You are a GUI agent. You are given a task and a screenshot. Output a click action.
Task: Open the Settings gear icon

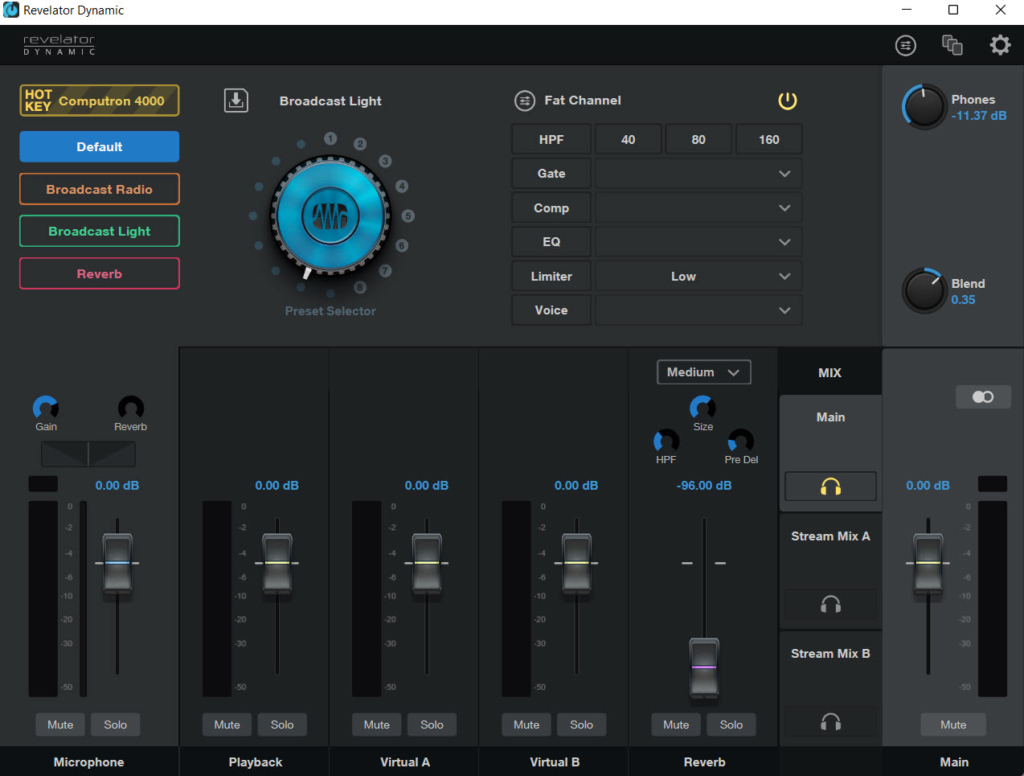(1000, 45)
